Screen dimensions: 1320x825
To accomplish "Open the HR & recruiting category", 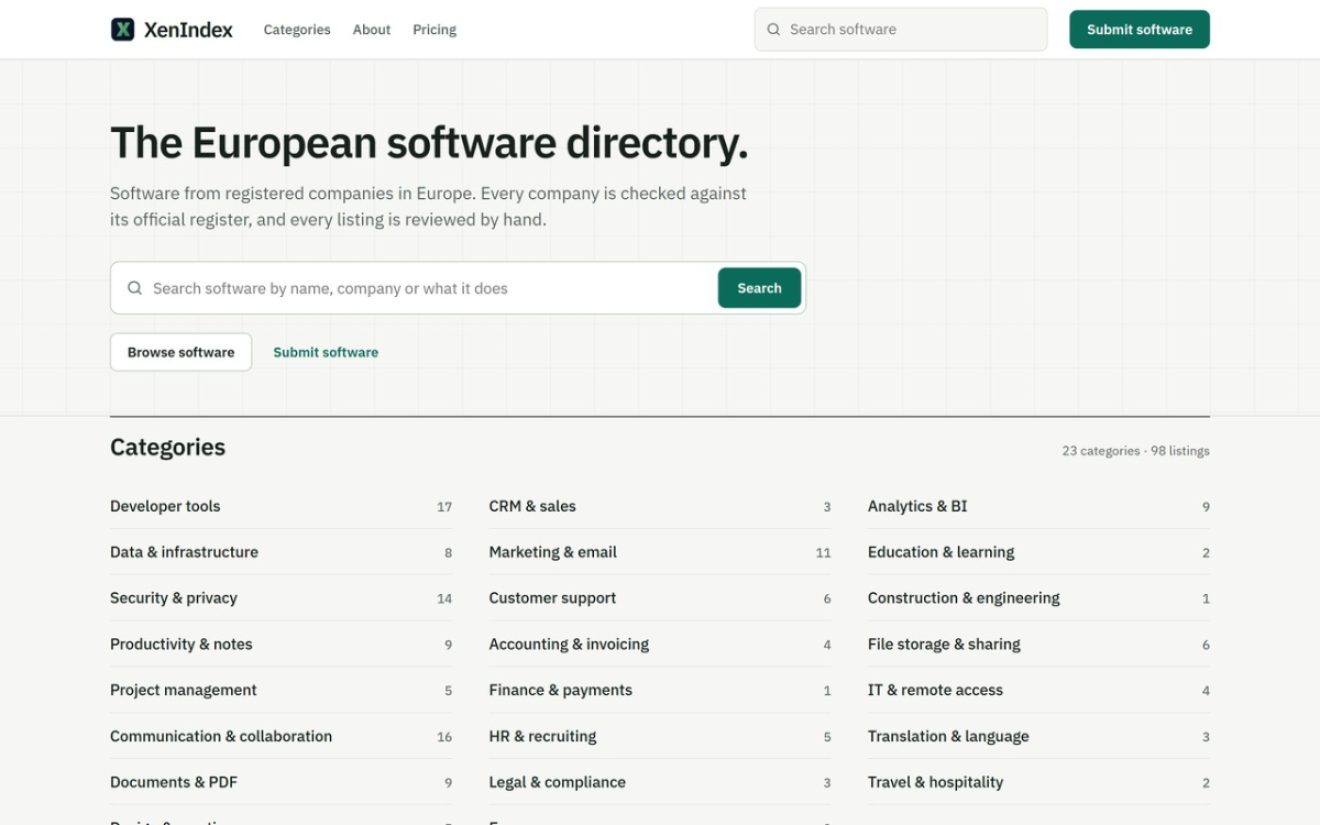I will tap(660, 736).
